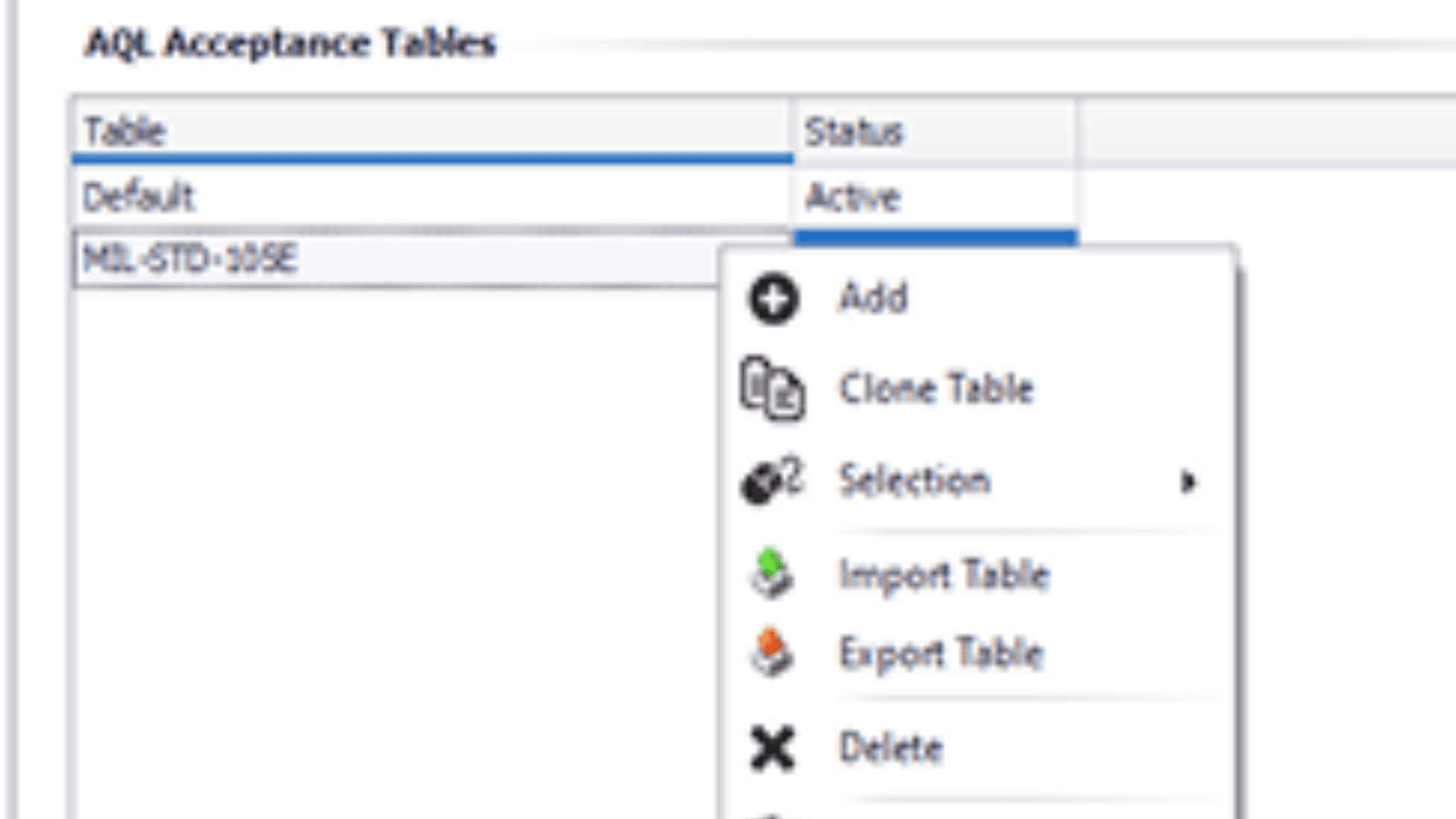The width and height of the screenshot is (1456, 819).
Task: Click the green Import Table icon
Action: tap(771, 572)
